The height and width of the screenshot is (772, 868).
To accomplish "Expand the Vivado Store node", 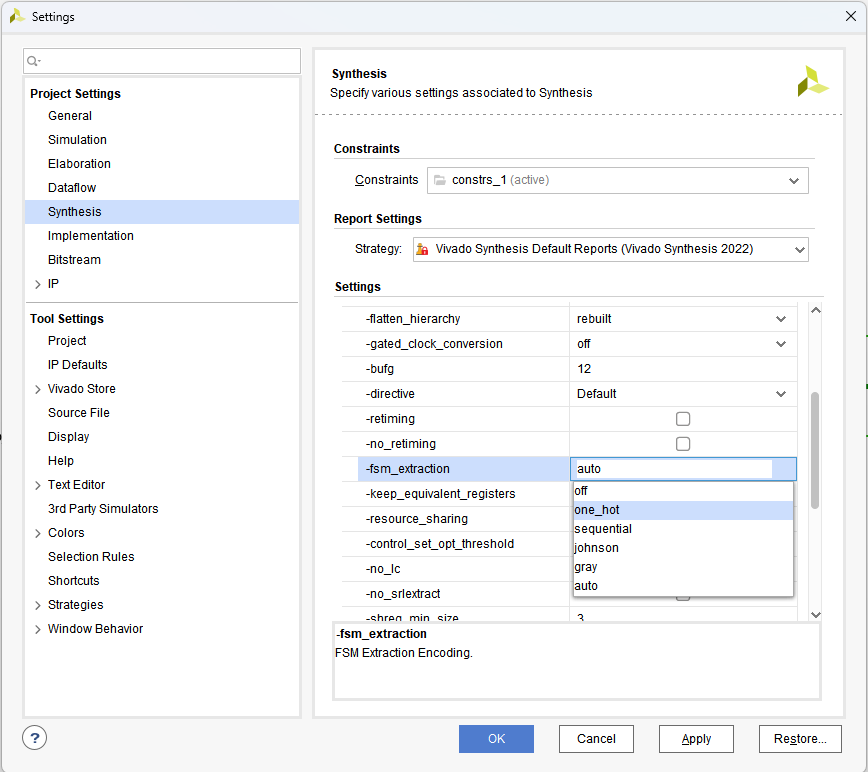I will [38, 390].
